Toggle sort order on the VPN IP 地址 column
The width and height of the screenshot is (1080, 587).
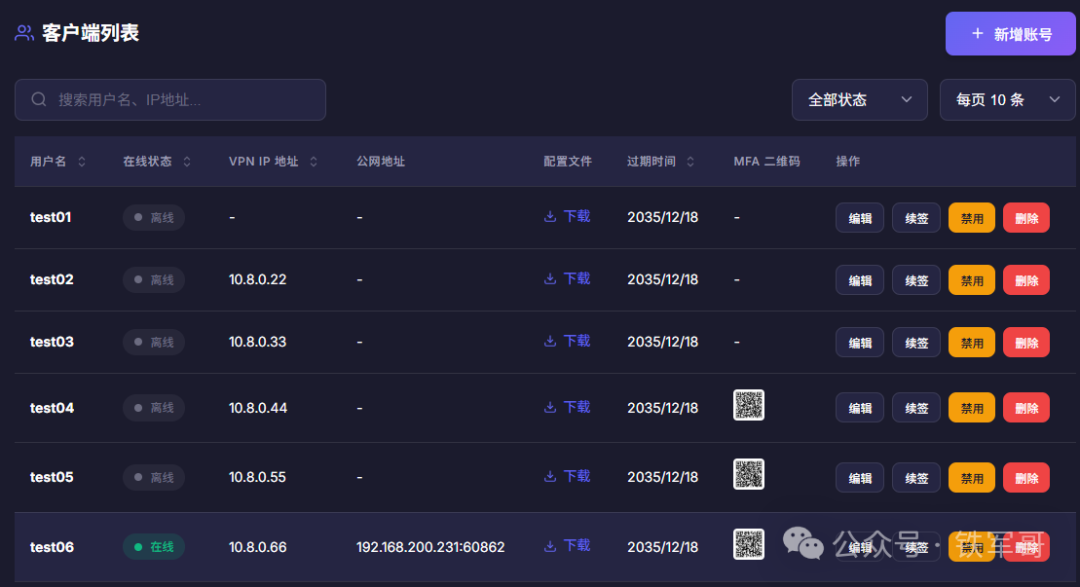coord(314,161)
